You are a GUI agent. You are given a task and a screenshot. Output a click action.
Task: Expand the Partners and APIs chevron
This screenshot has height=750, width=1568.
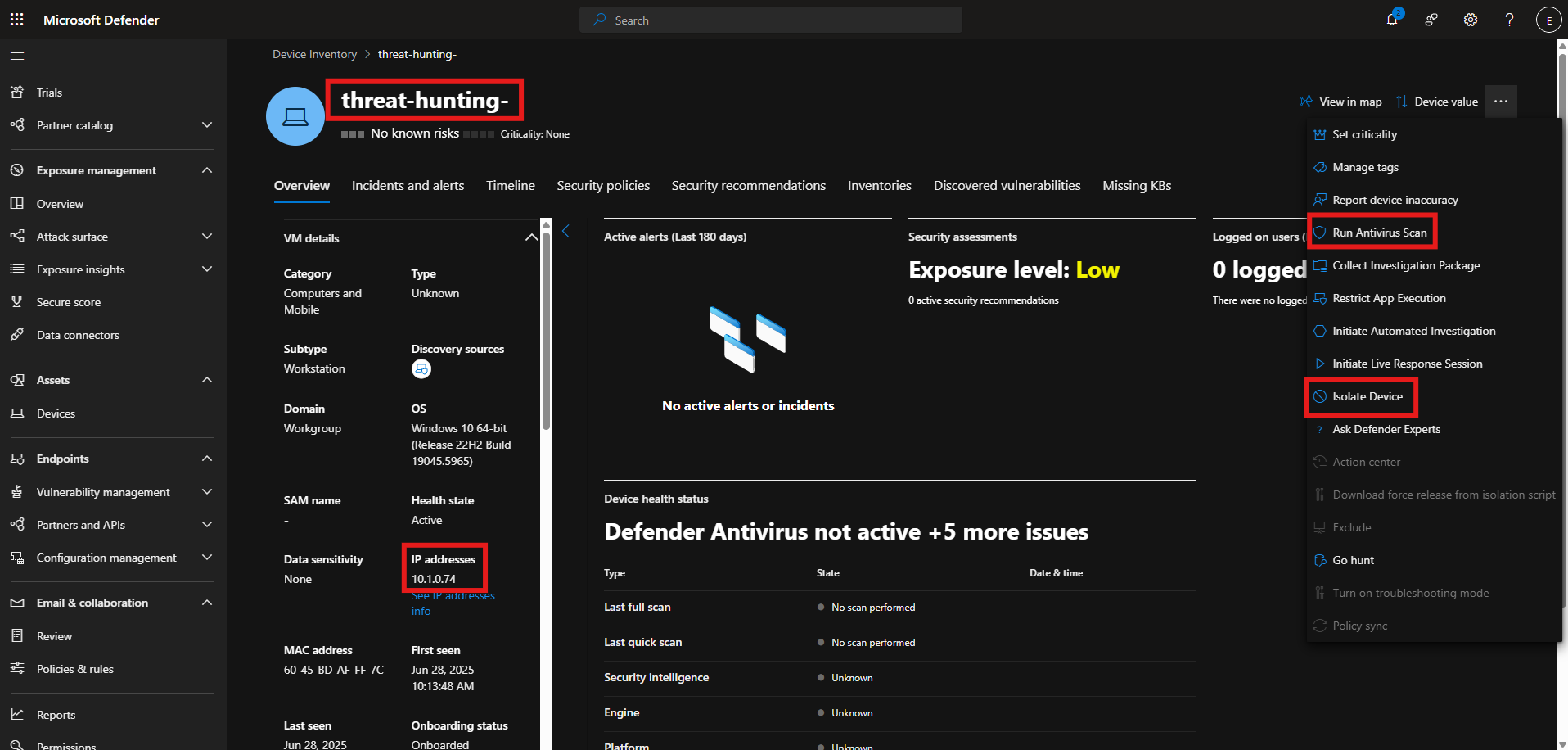(x=207, y=525)
